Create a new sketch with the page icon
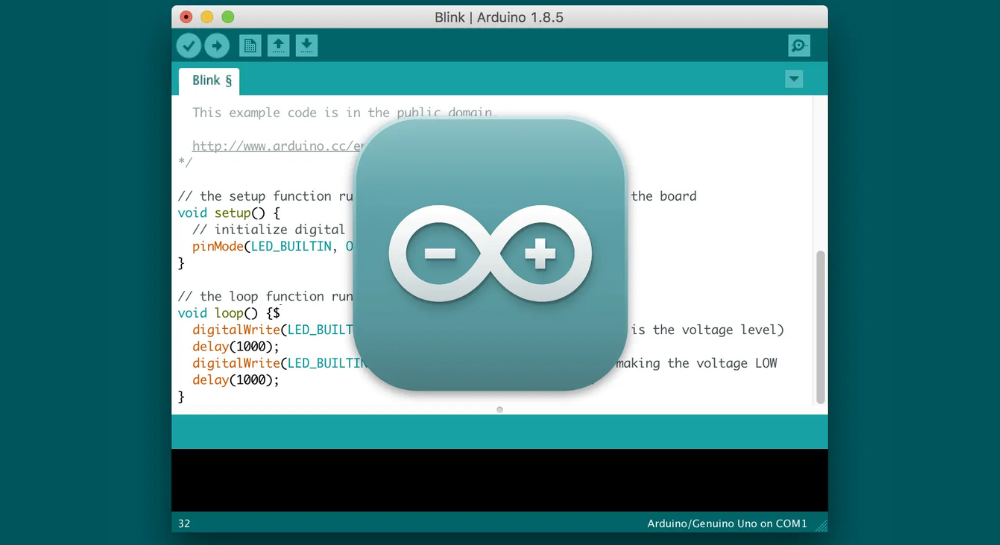Screen dimensions: 1000x545 coord(250,46)
